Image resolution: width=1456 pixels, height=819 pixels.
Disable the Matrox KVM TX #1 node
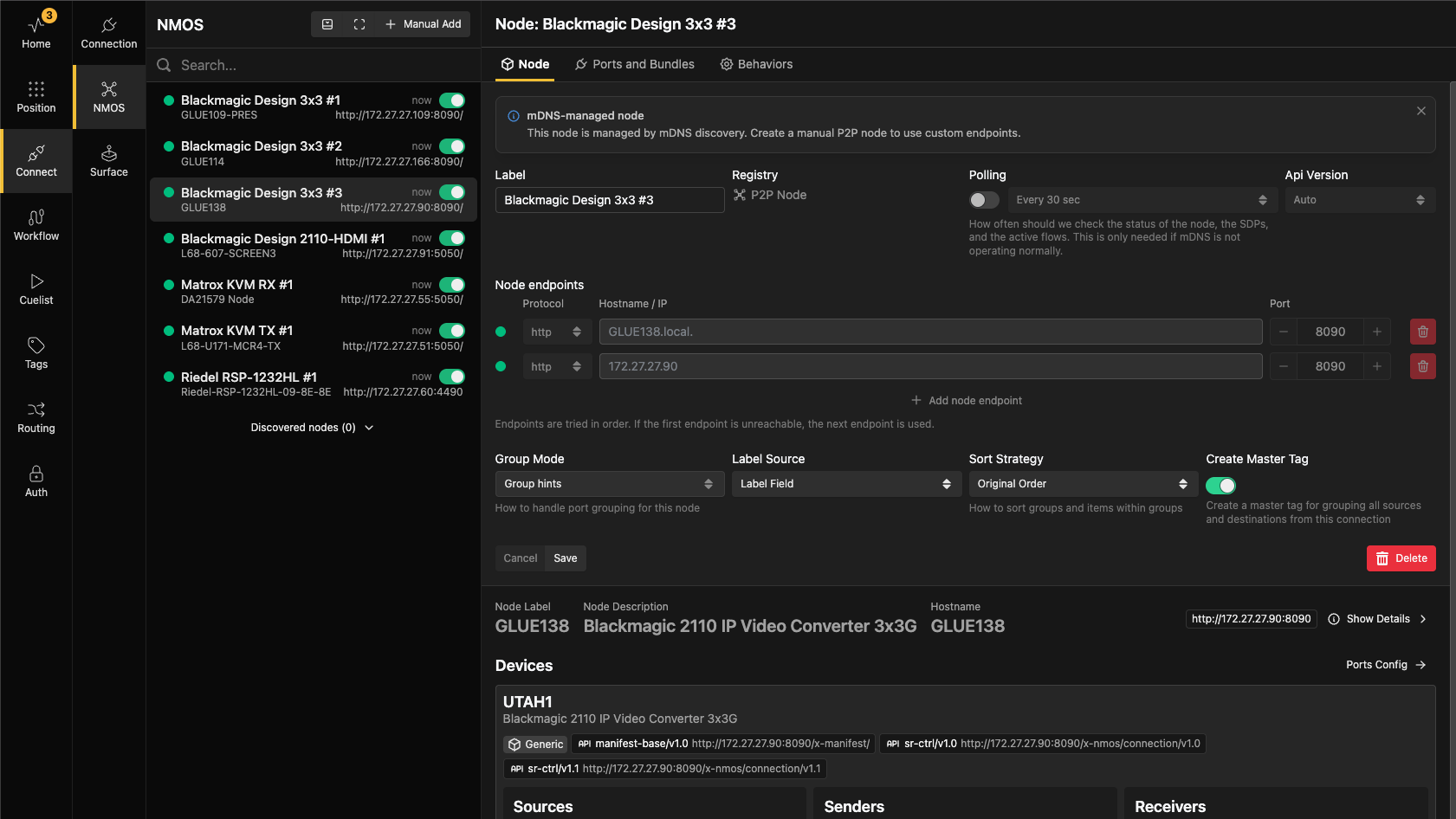pos(452,331)
